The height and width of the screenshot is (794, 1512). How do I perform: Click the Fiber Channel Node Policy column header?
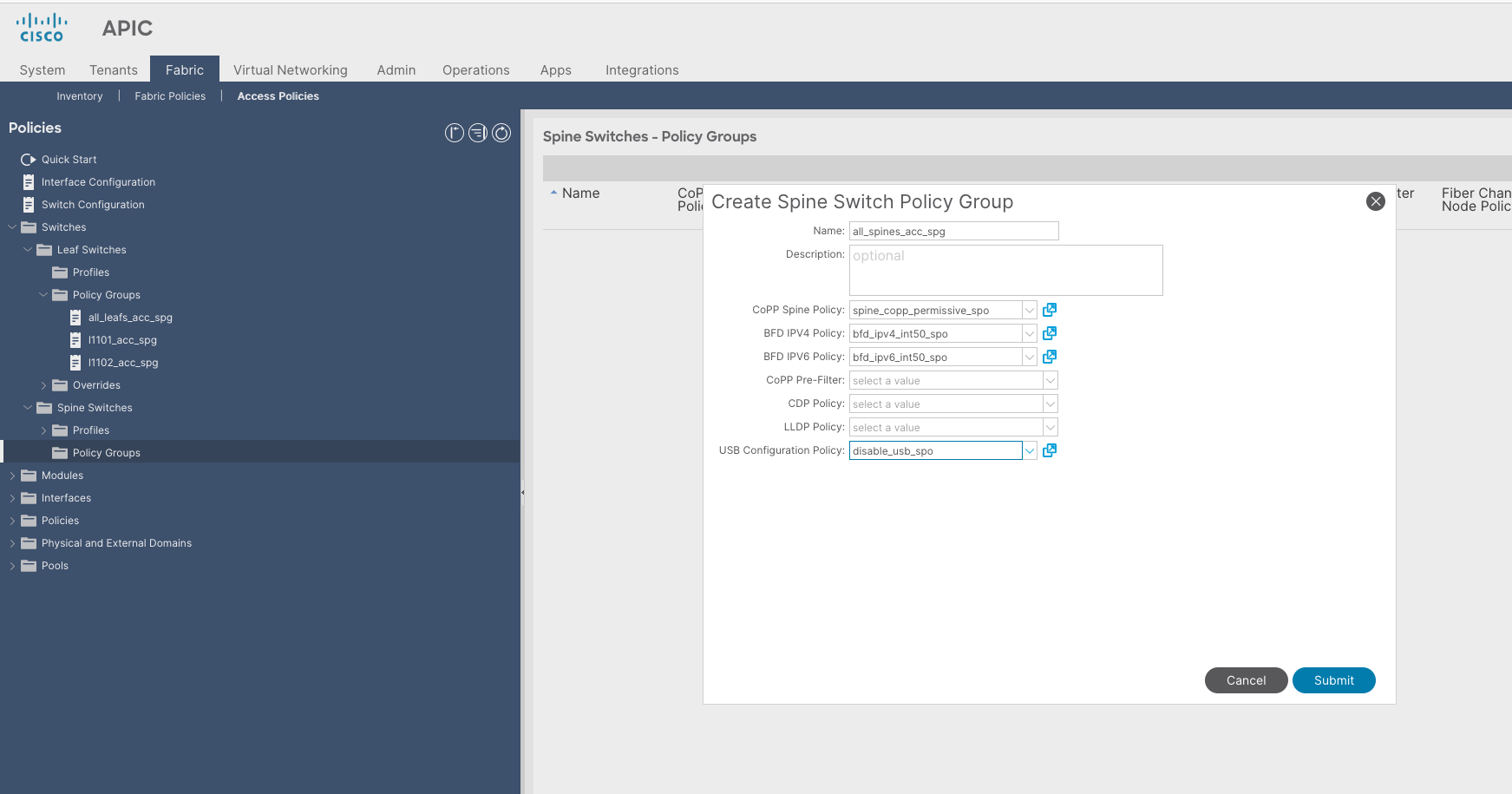point(1476,200)
